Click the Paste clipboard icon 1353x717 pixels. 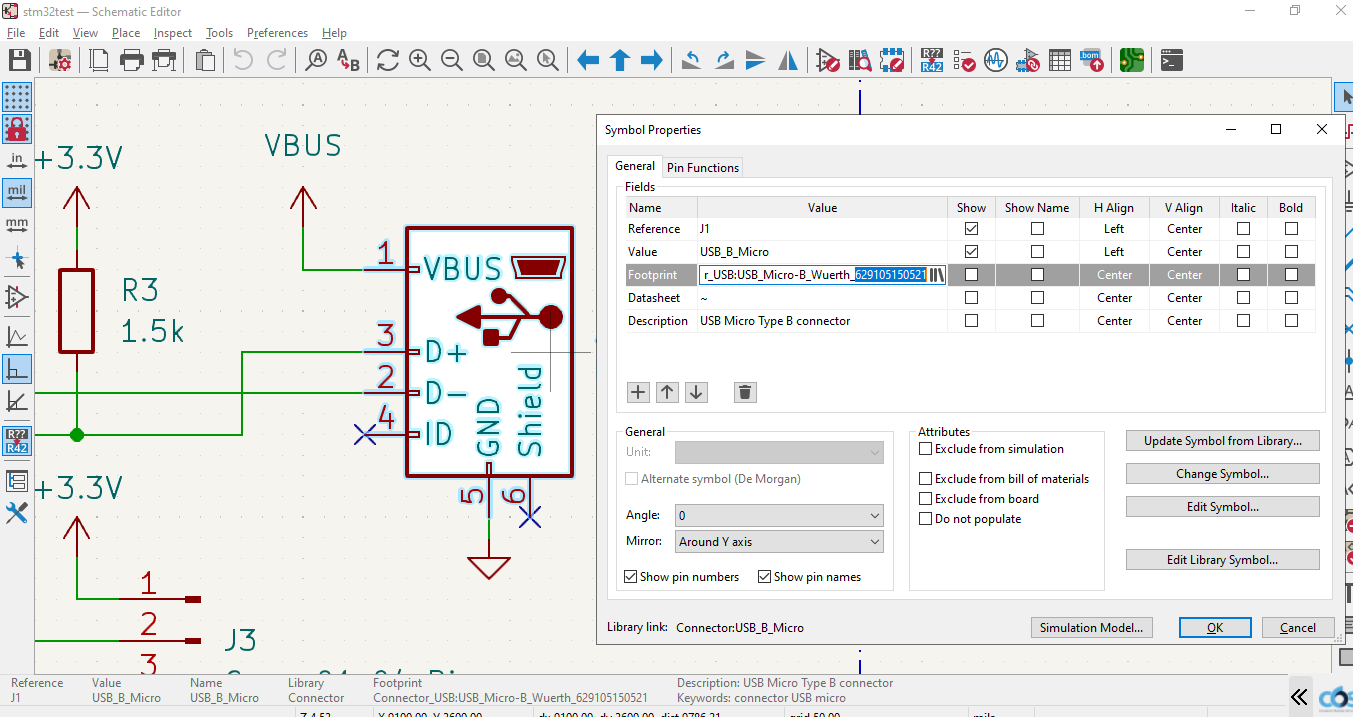point(205,60)
